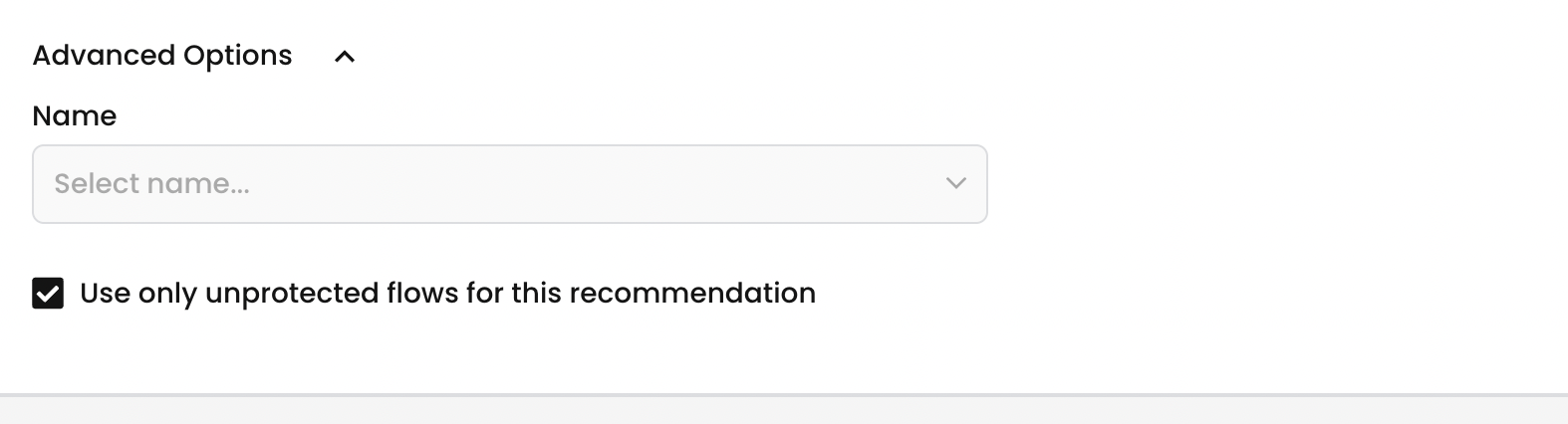Disable "Use only unprotected flows for this recommendation"
The image size is (1568, 424).
point(48,294)
